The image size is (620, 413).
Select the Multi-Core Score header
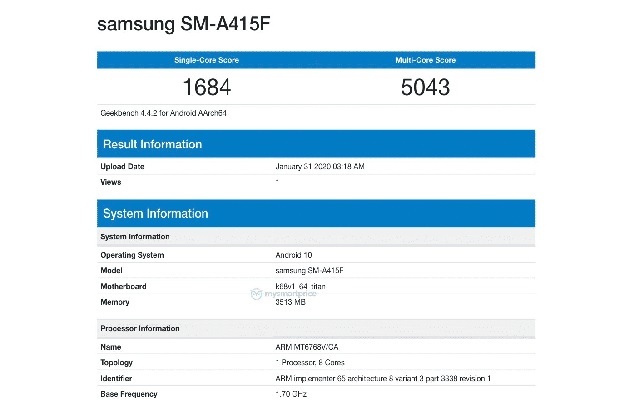[x=425, y=60]
